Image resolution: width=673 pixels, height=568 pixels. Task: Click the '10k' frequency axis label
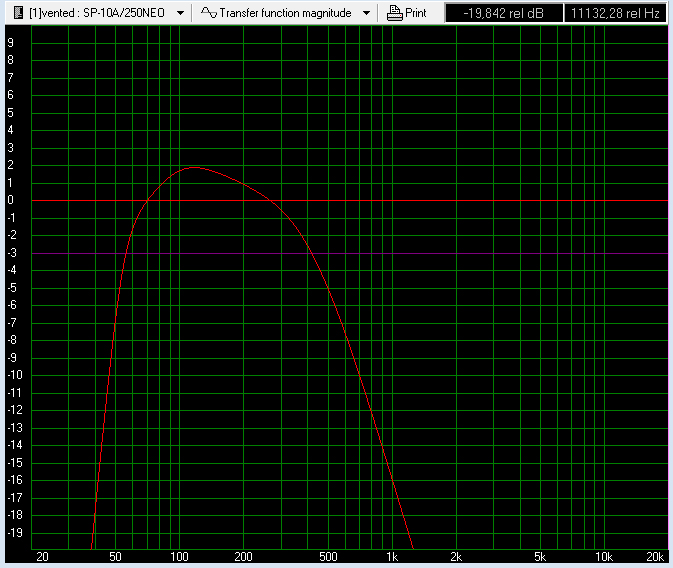(603, 557)
